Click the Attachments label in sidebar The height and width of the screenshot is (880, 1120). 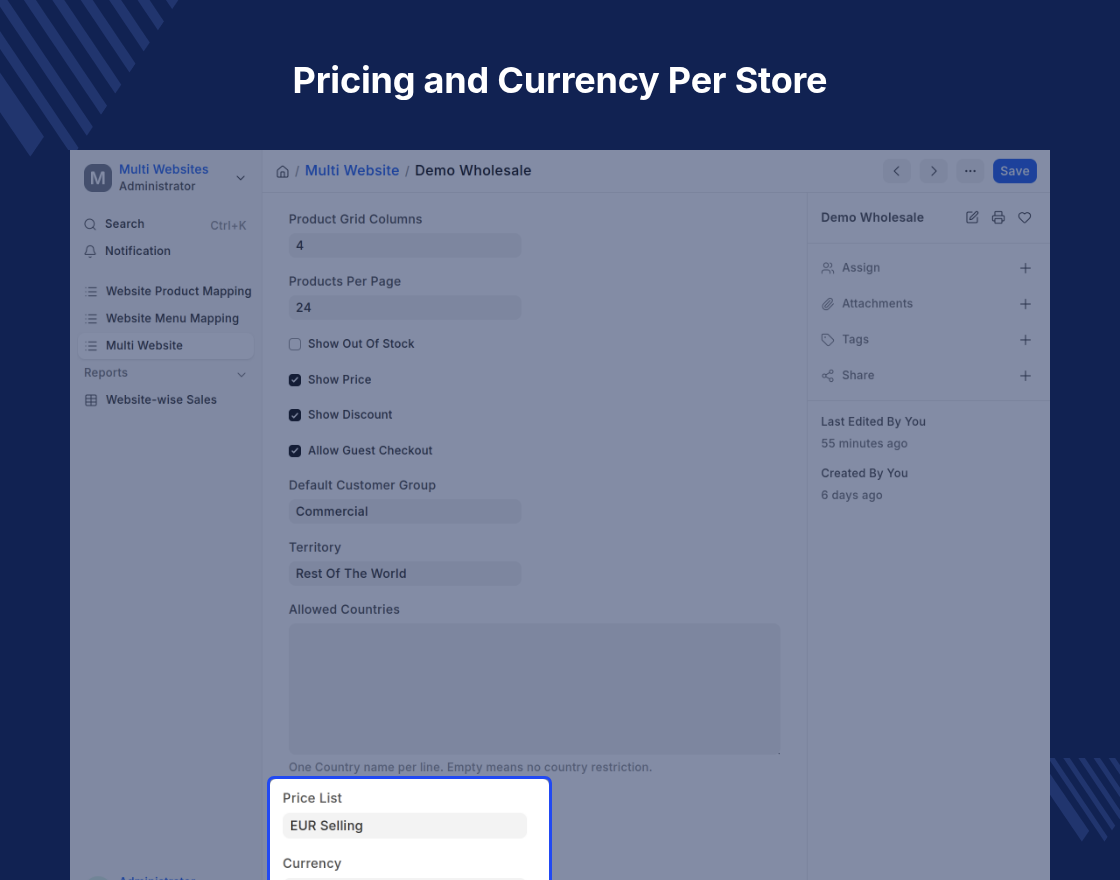(877, 304)
